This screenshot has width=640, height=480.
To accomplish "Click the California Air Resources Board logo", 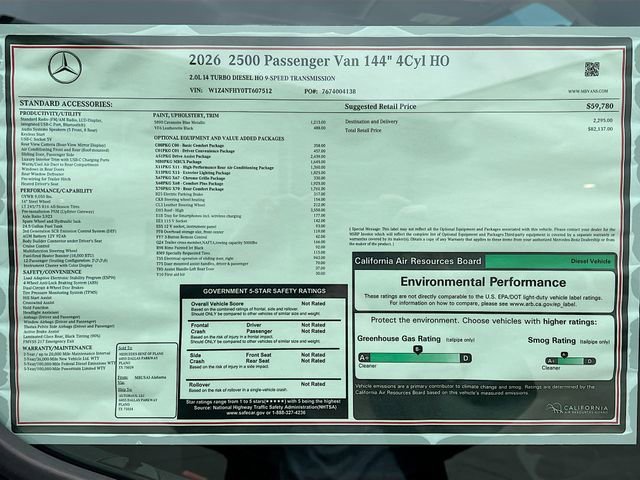I will coord(577,408).
